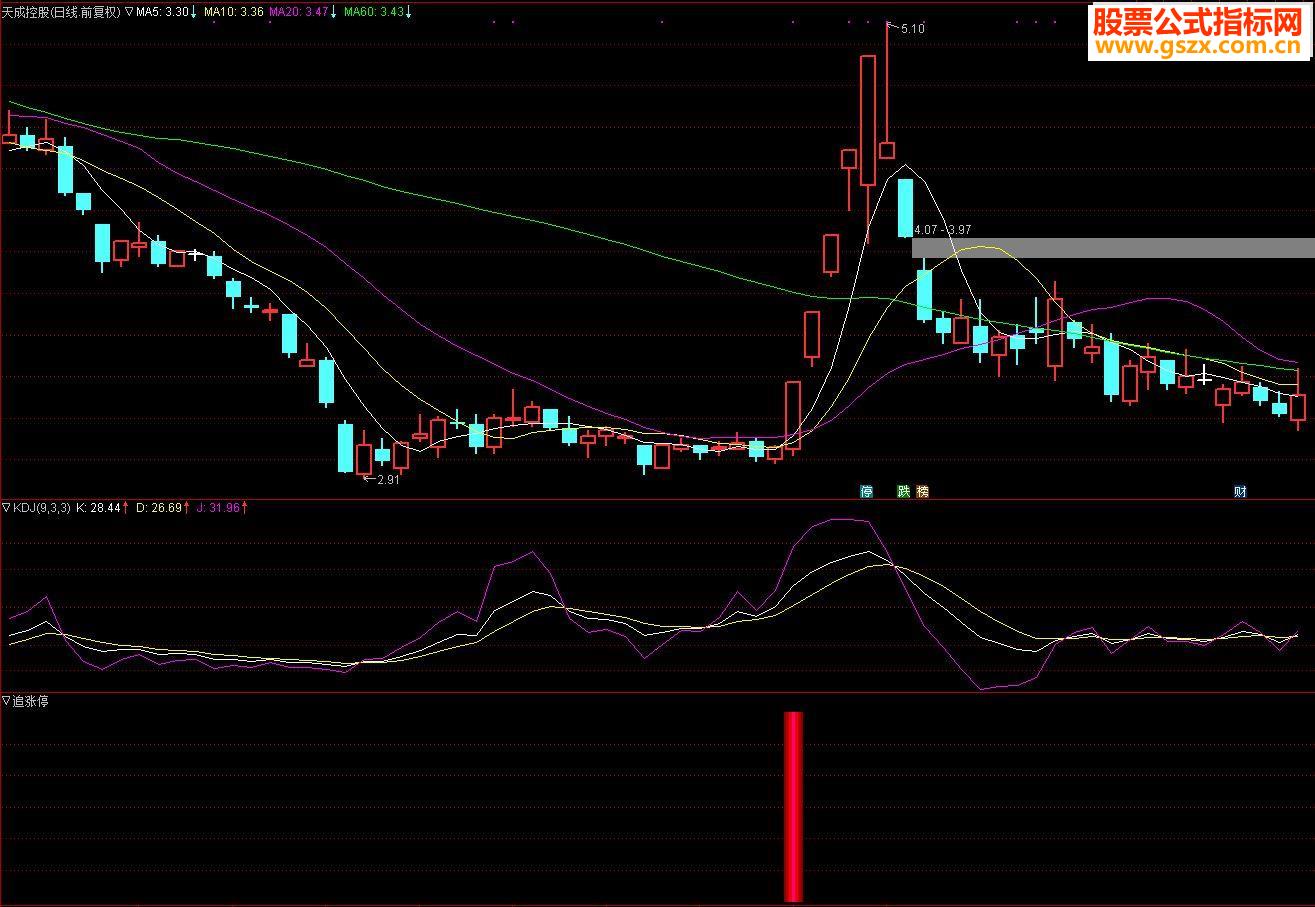1315x907 pixels.
Task: Open the 财 financial report marker
Action: point(1240,491)
